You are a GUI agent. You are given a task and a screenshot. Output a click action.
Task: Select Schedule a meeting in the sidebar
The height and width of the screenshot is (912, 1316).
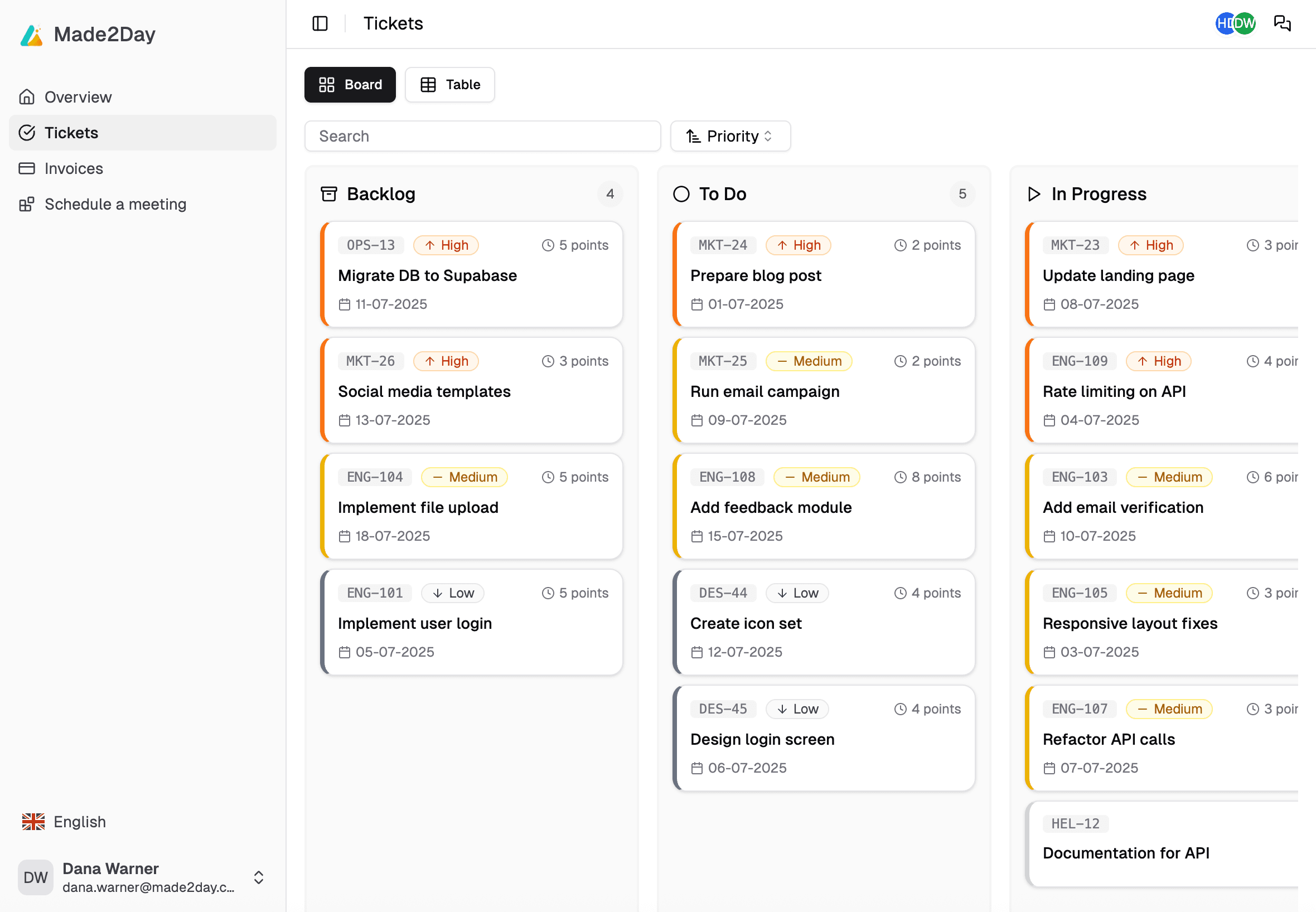pos(115,204)
